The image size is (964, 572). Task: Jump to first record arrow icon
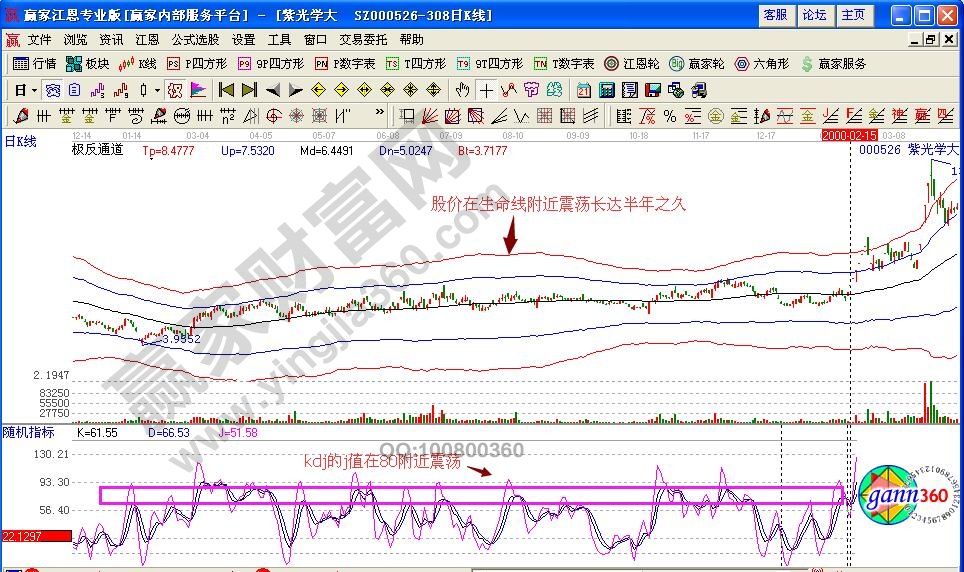[x=227, y=90]
